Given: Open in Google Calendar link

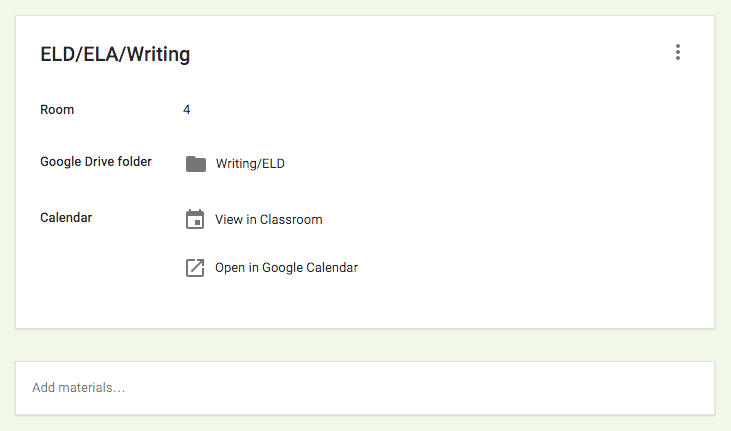Looking at the screenshot, I should (x=286, y=268).
